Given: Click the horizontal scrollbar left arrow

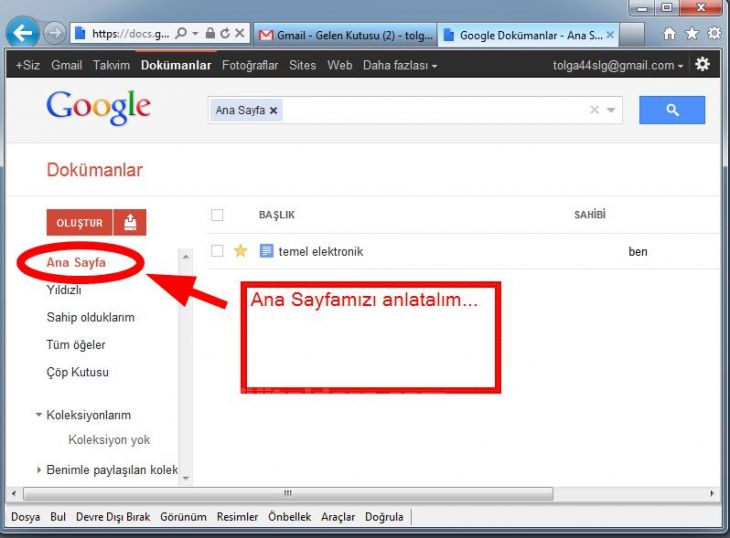Looking at the screenshot, I should [x=14, y=493].
